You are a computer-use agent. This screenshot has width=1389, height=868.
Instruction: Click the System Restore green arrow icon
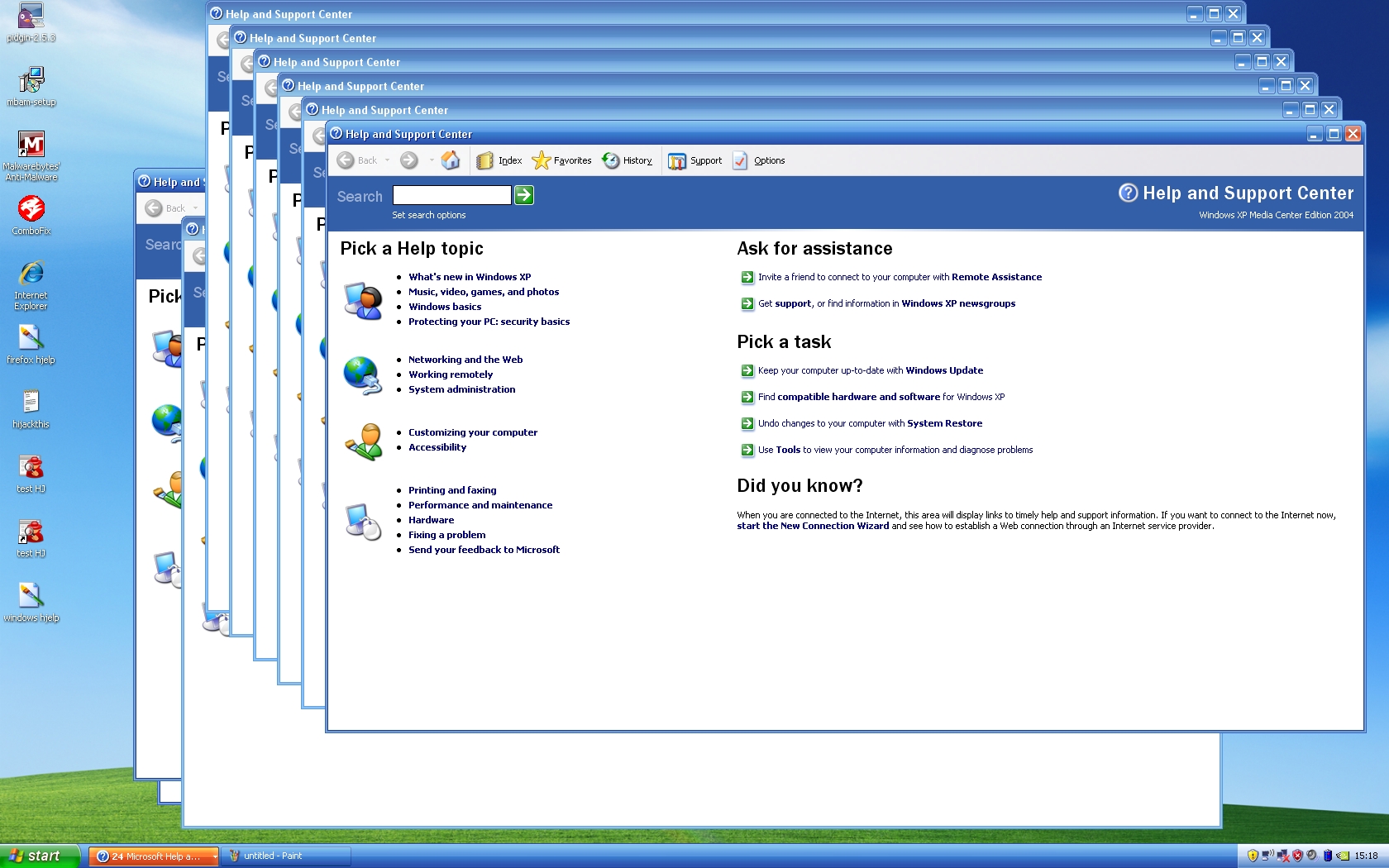(x=747, y=424)
